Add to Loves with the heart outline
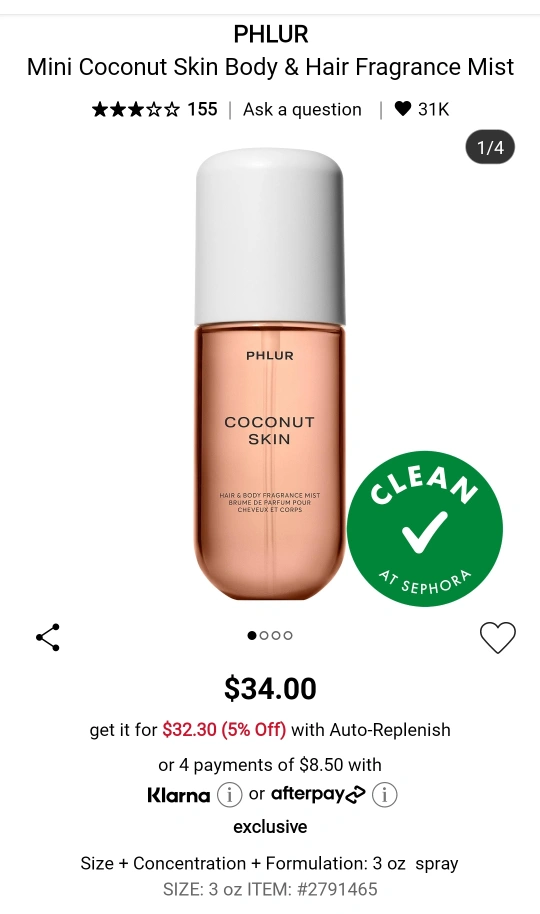540x914 pixels. click(x=497, y=637)
